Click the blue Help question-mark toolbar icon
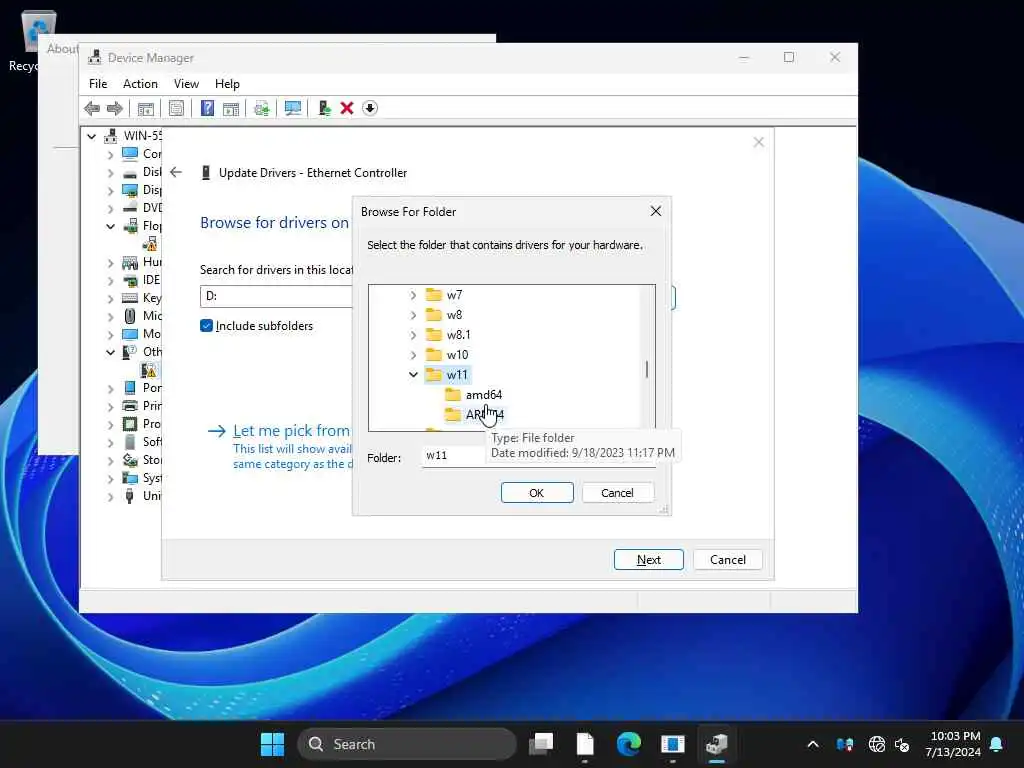 (x=207, y=108)
